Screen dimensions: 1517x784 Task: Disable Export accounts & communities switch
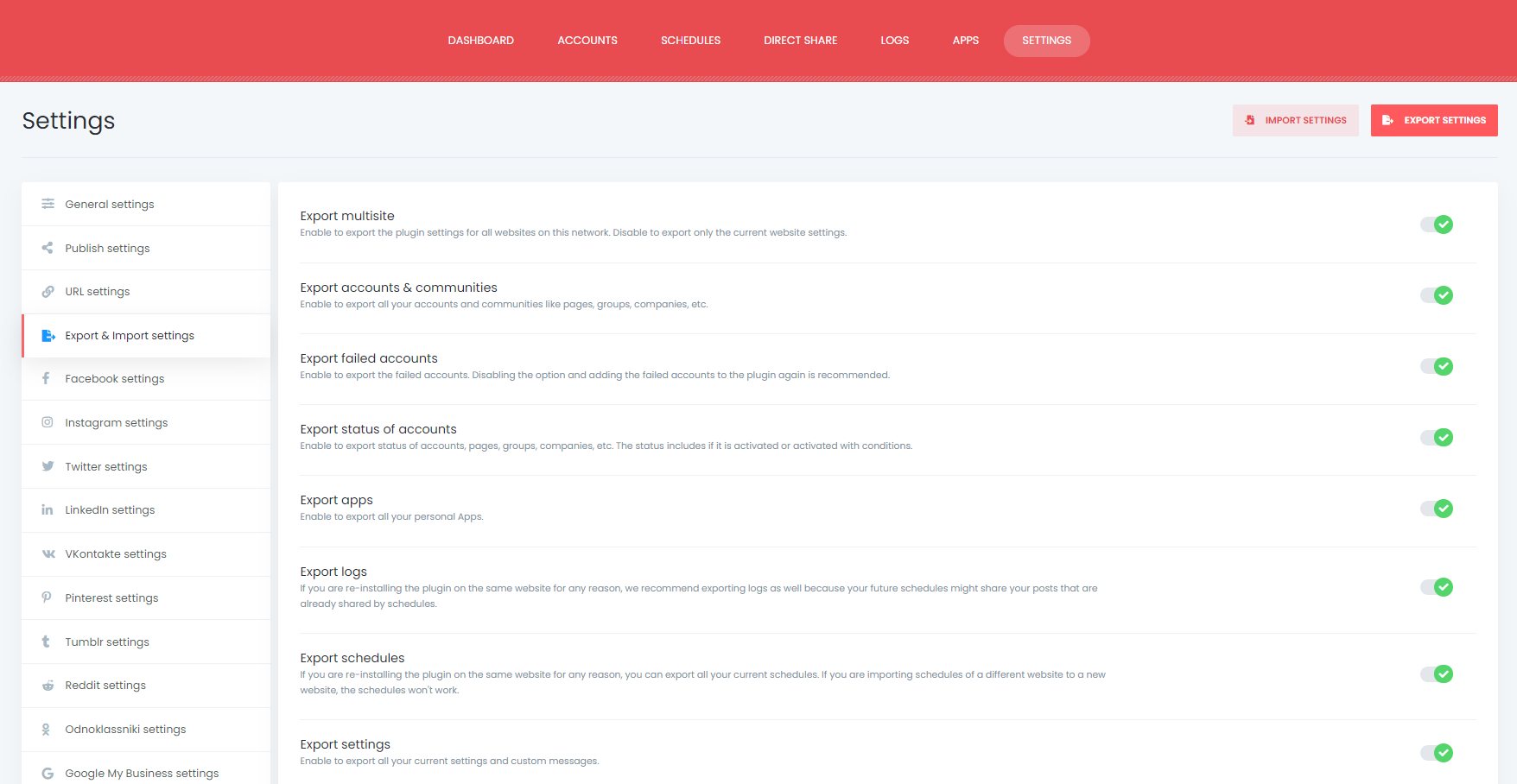(1437, 295)
